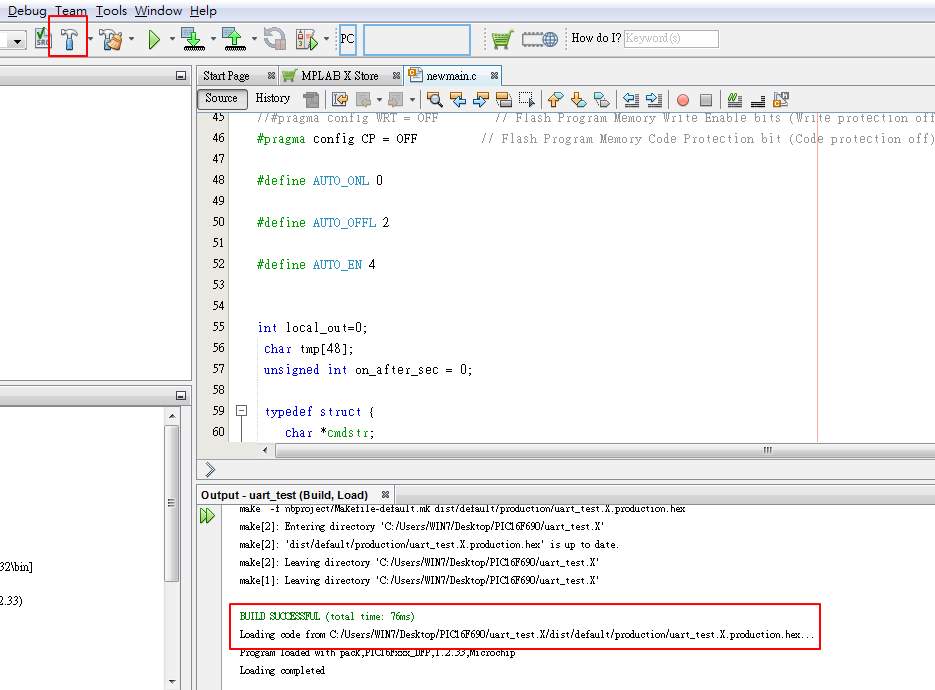
Task: Click editor horizontal scrollbar left arrow
Action: pyautogui.click(x=265, y=450)
